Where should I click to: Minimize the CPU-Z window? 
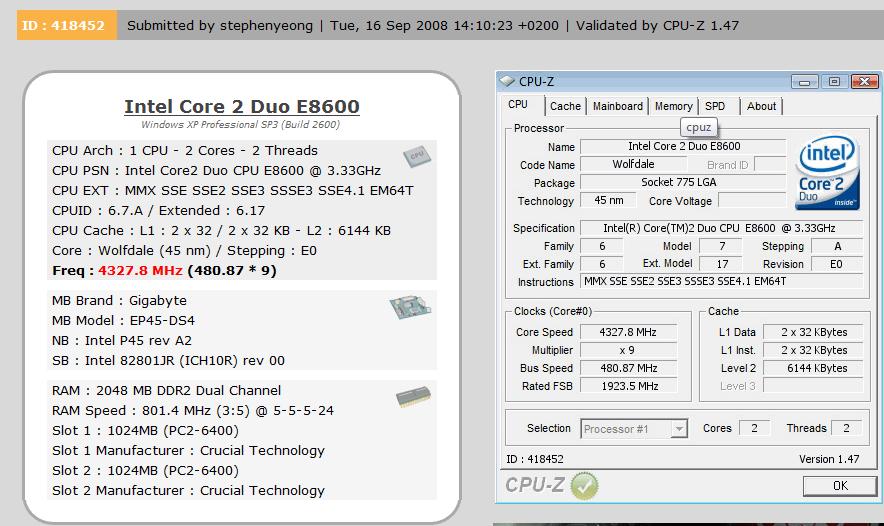pos(805,82)
